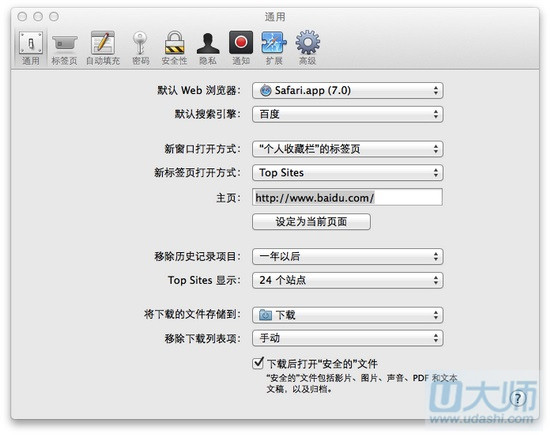Screen dimensions: 550x435
Task: Open the 移除下载列表项 手动 dropdown
Action: coord(348,338)
